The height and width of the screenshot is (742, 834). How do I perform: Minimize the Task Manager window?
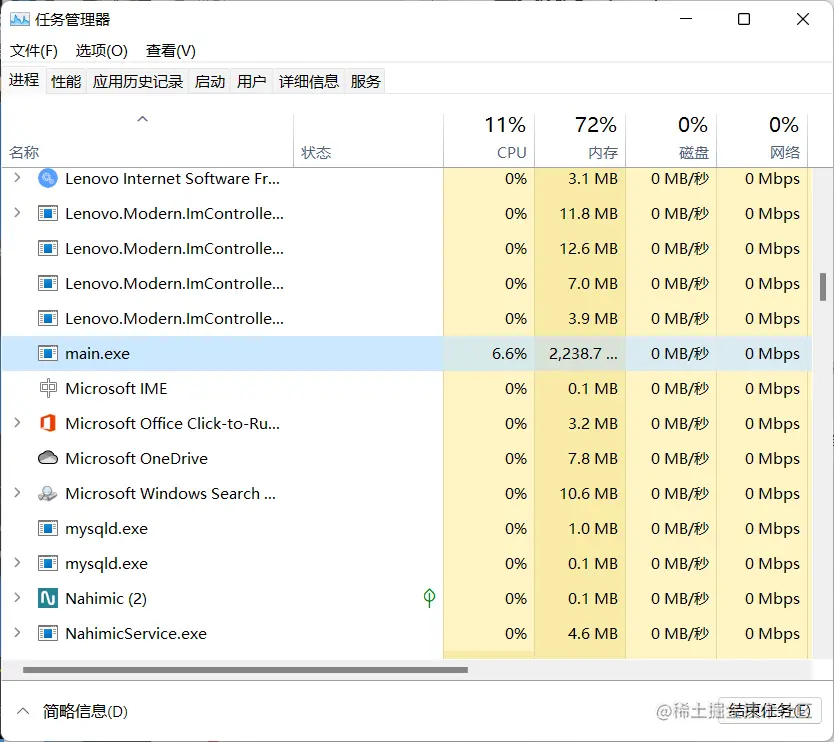(x=686, y=20)
